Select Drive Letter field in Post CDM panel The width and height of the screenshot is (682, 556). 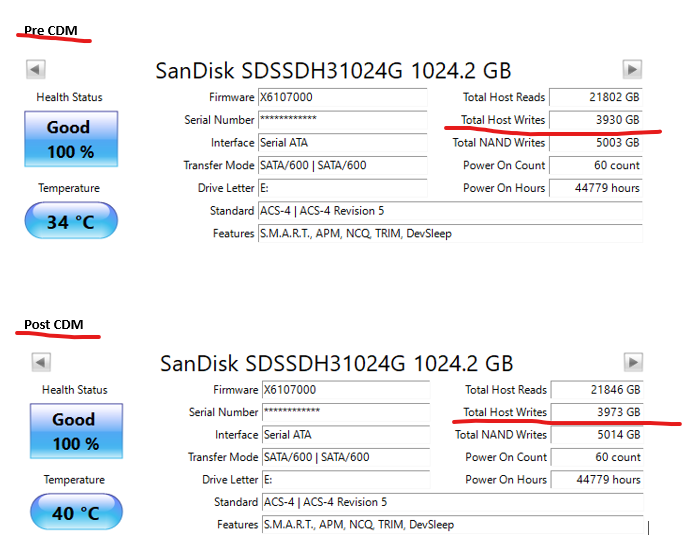click(346, 479)
